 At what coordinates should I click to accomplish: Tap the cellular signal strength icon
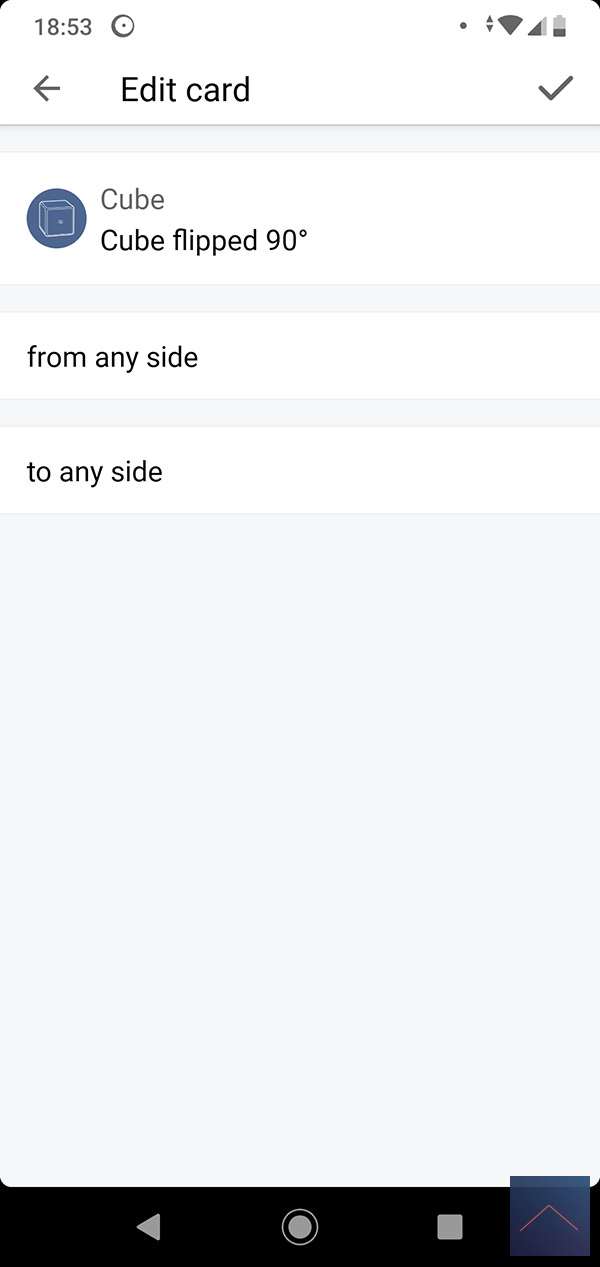pos(537,26)
